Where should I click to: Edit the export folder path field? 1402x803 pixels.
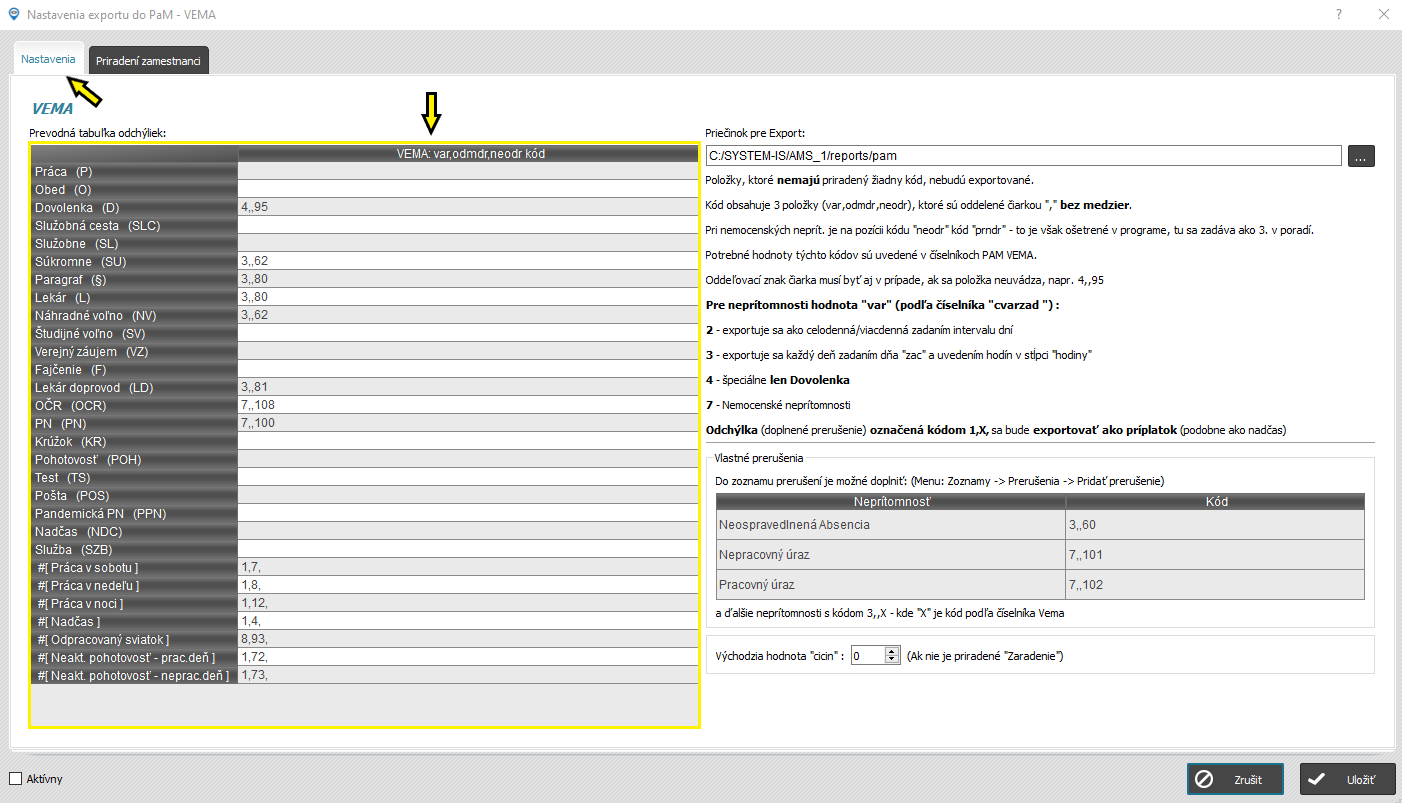click(1023, 155)
